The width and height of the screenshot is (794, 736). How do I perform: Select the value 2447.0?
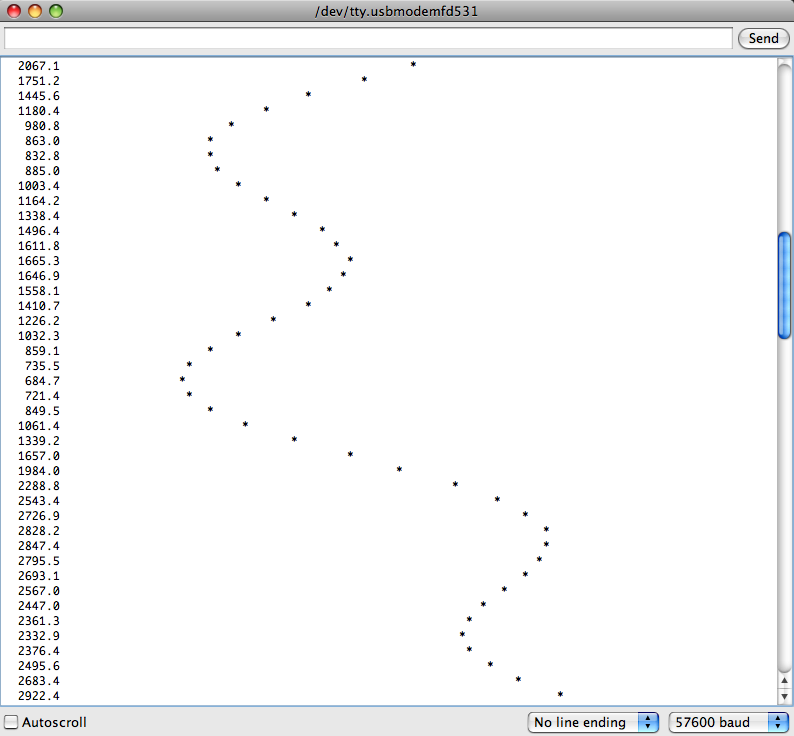click(x=38, y=606)
